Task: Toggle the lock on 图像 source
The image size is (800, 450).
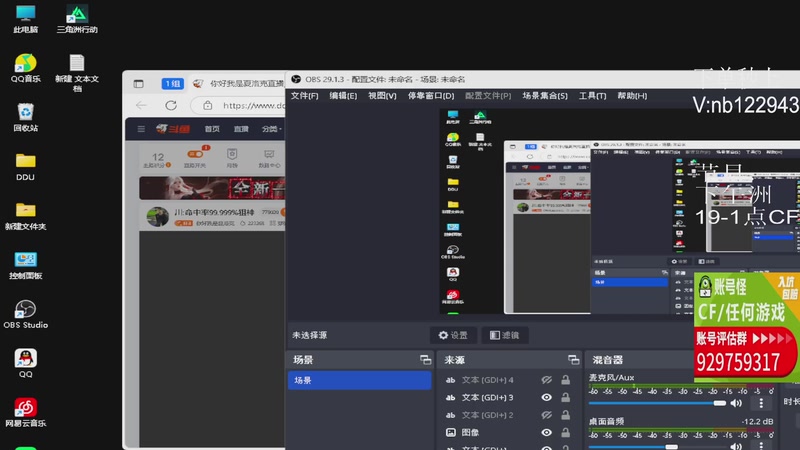Action: 565,432
